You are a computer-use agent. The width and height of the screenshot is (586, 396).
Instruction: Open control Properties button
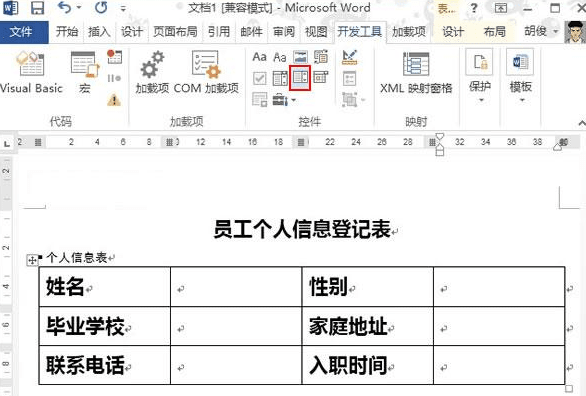tap(349, 78)
